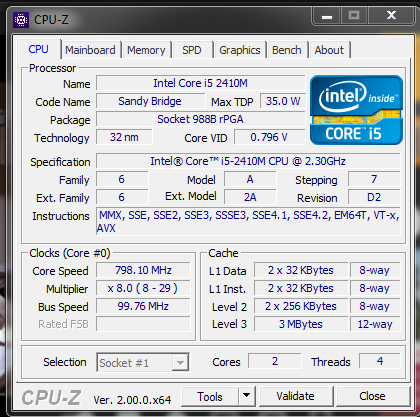The width and height of the screenshot is (420, 417).
Task: Click the Package value Socket 988B rPGA
Action: coord(201,119)
